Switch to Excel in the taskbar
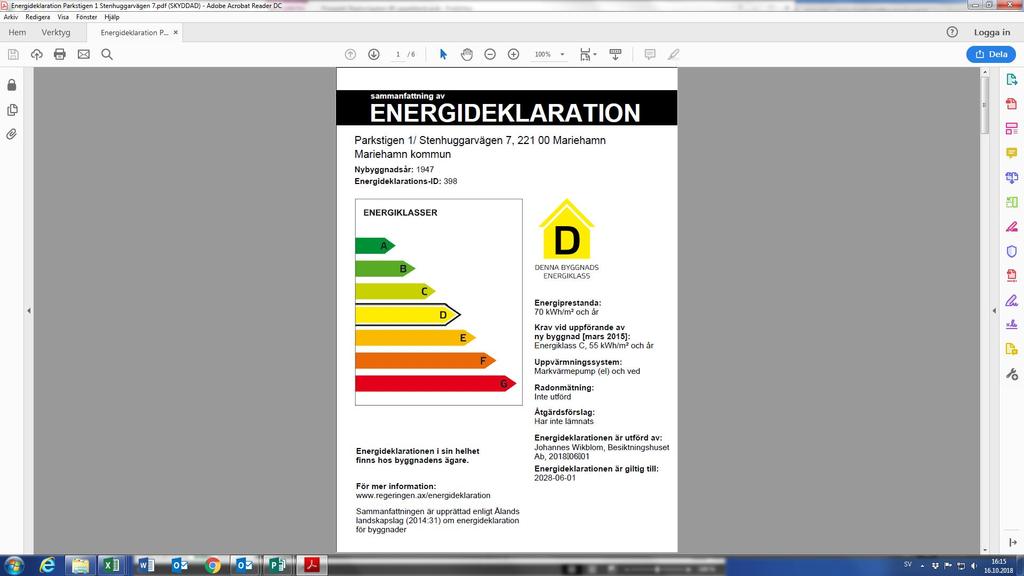 click(113, 565)
